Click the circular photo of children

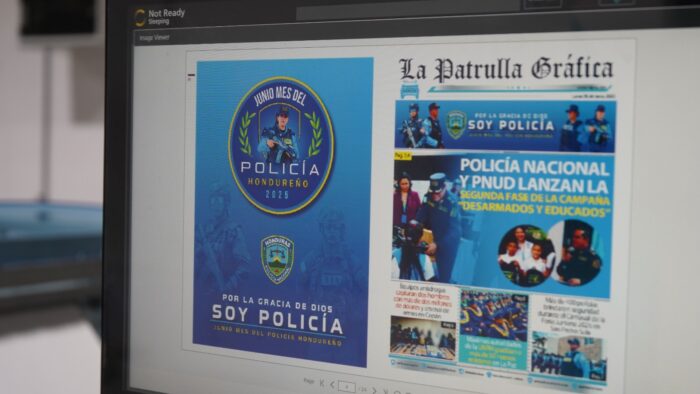tap(526, 255)
